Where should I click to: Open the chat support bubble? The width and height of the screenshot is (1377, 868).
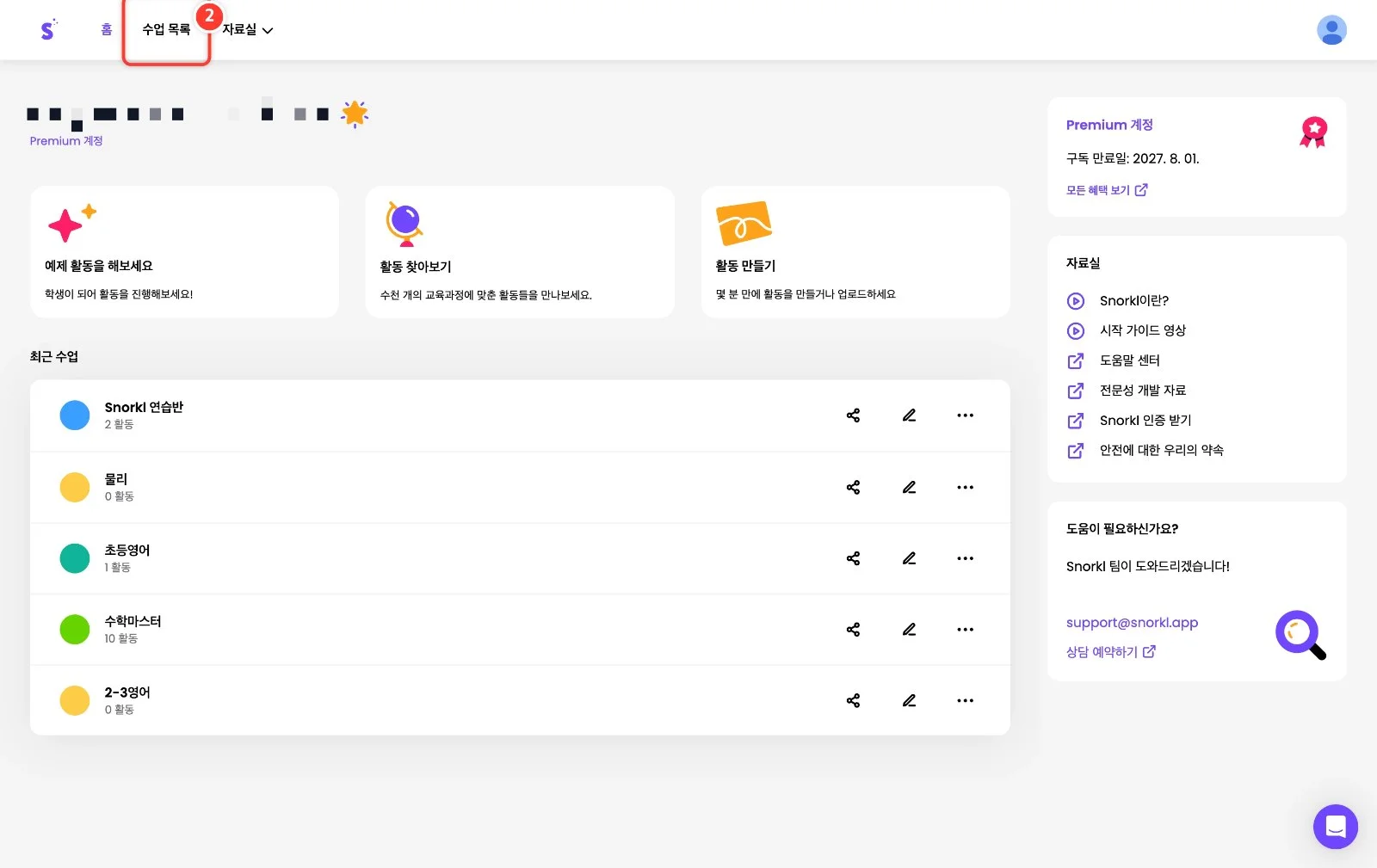[x=1335, y=827]
